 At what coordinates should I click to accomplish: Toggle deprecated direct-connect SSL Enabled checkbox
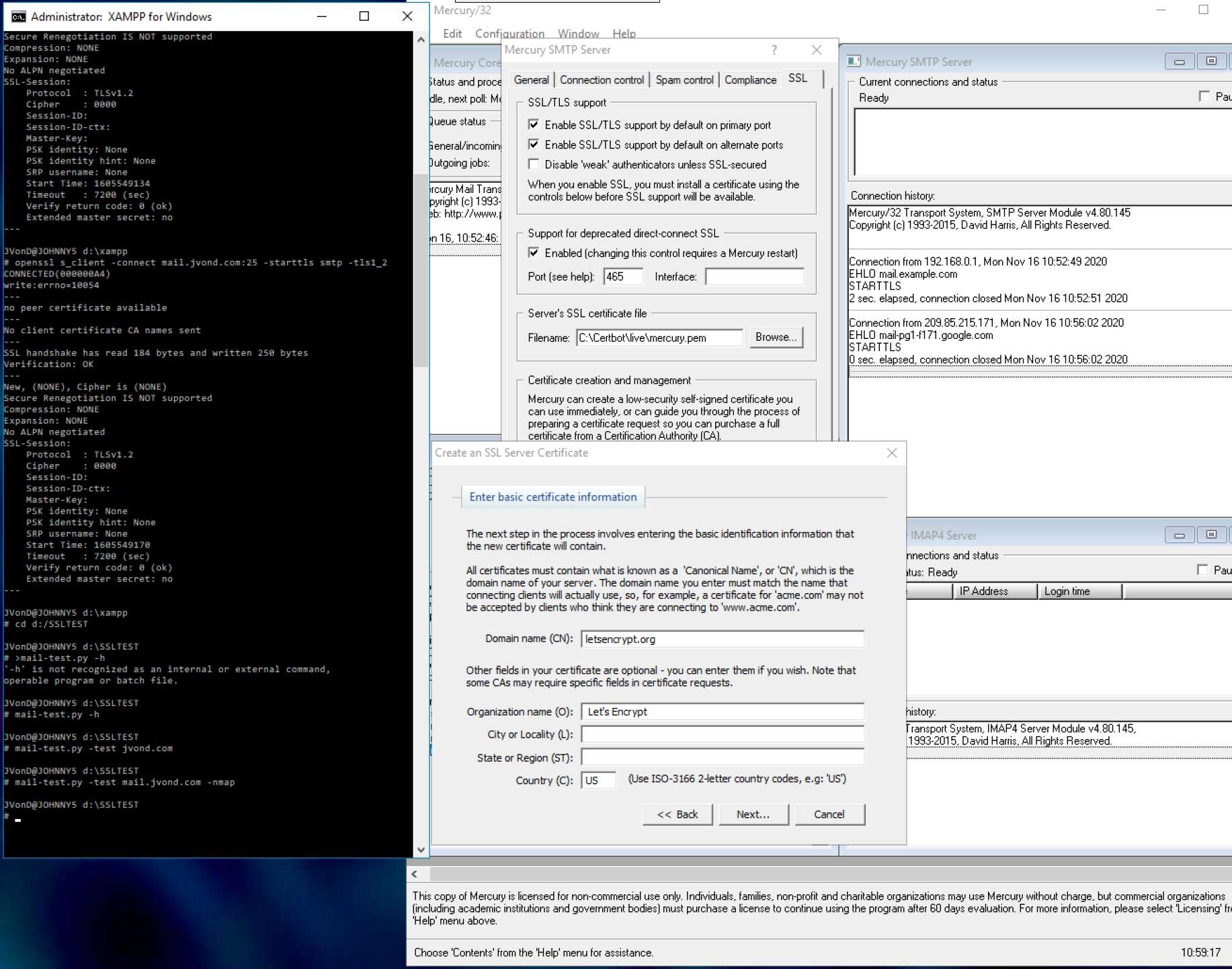[x=534, y=253]
